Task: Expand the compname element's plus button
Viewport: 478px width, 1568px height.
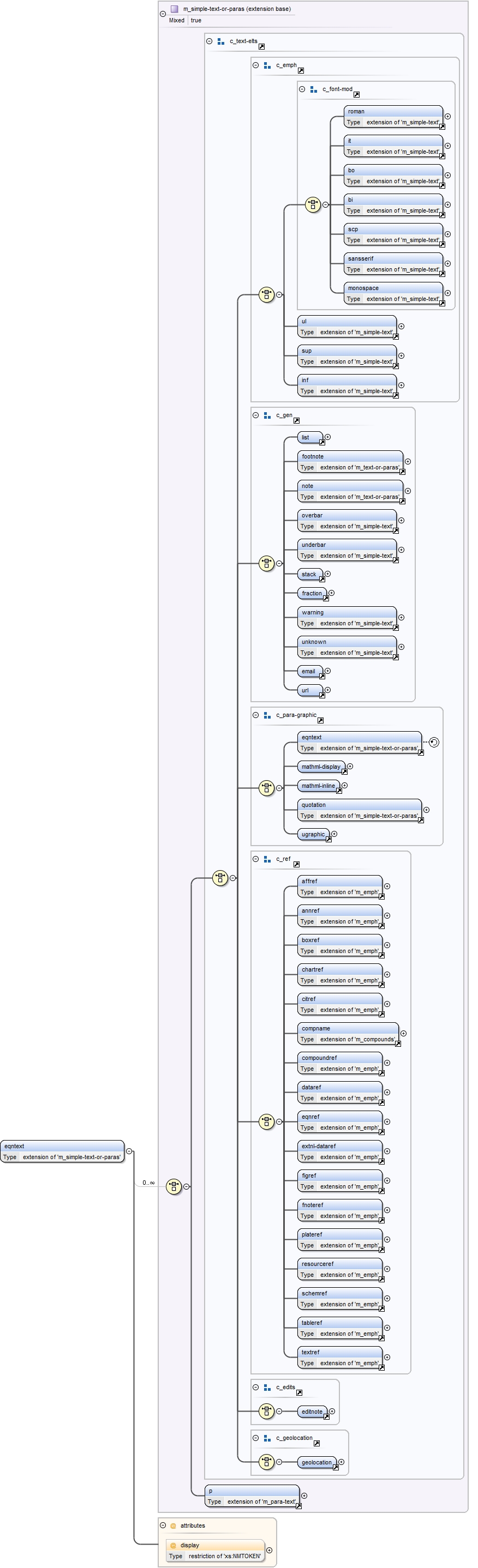Action: click(403, 1033)
